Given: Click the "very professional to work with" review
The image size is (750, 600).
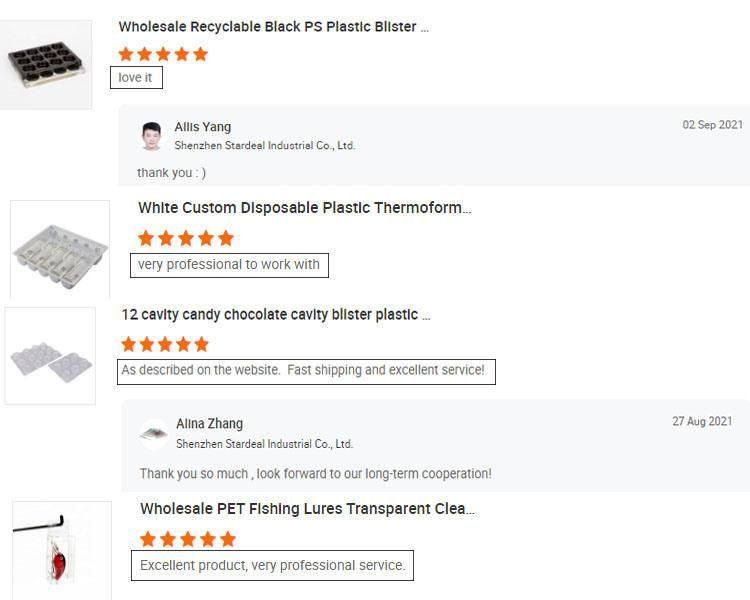Looking at the screenshot, I should 229,265.
